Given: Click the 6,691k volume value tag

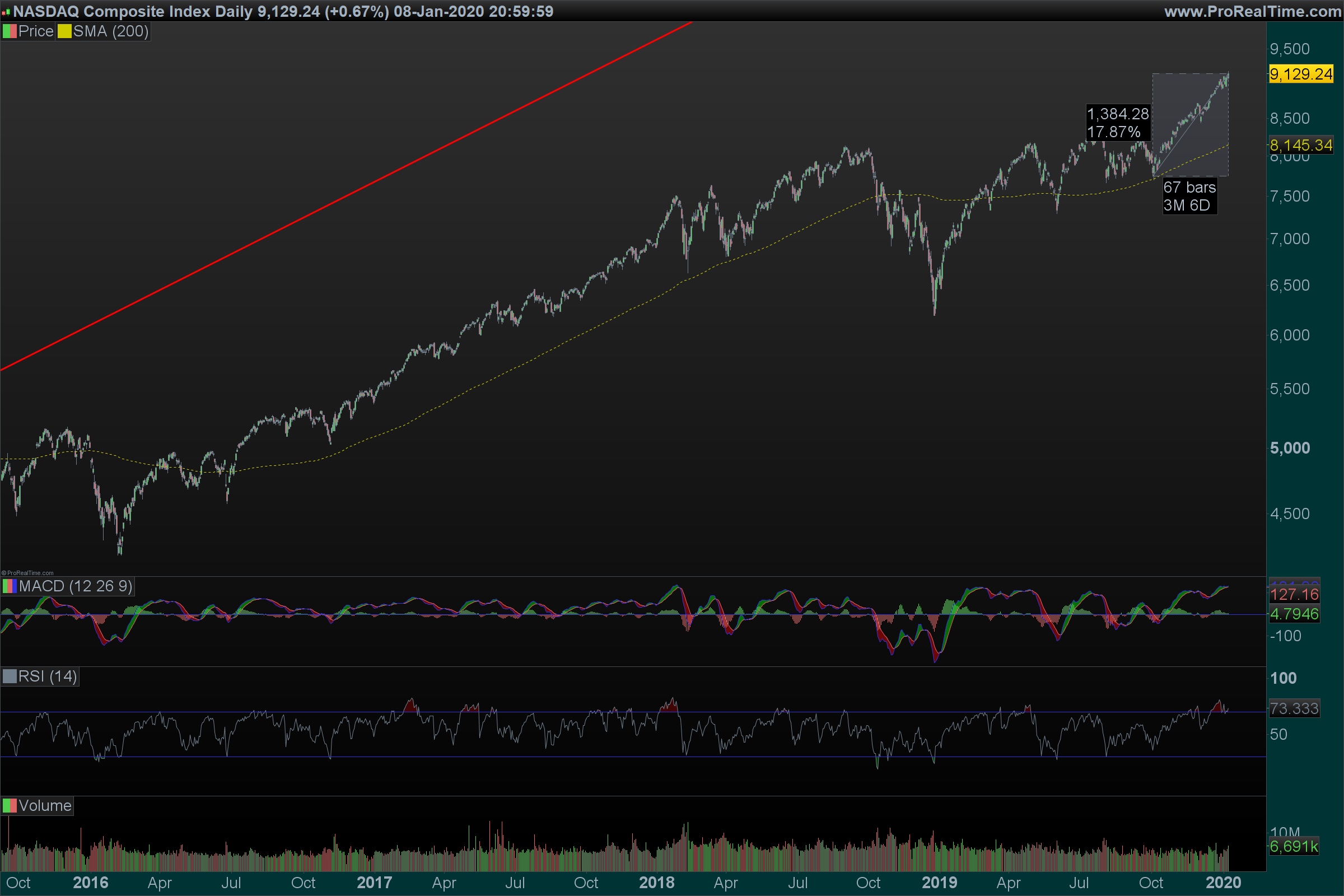Looking at the screenshot, I should [1294, 846].
